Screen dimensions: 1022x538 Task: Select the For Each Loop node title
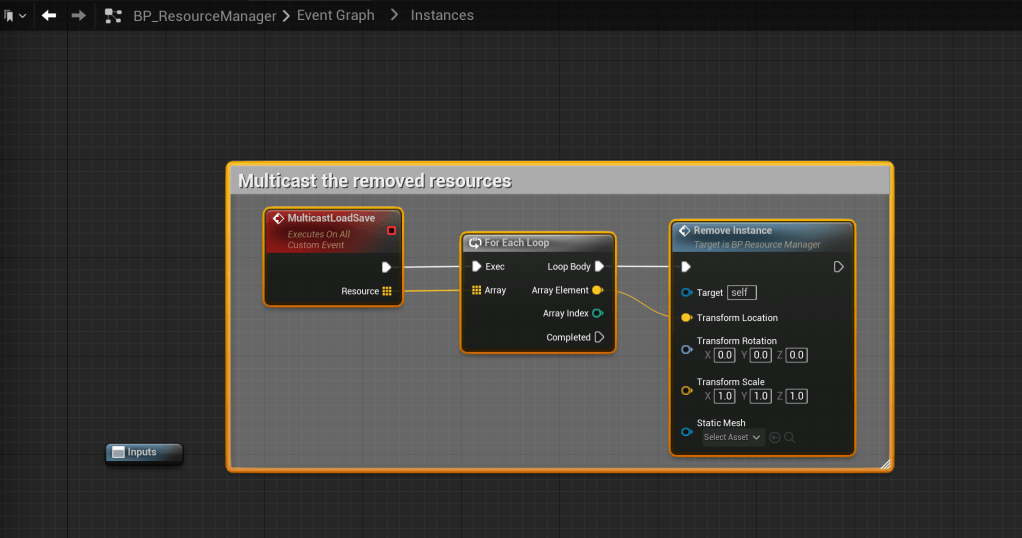coord(517,243)
